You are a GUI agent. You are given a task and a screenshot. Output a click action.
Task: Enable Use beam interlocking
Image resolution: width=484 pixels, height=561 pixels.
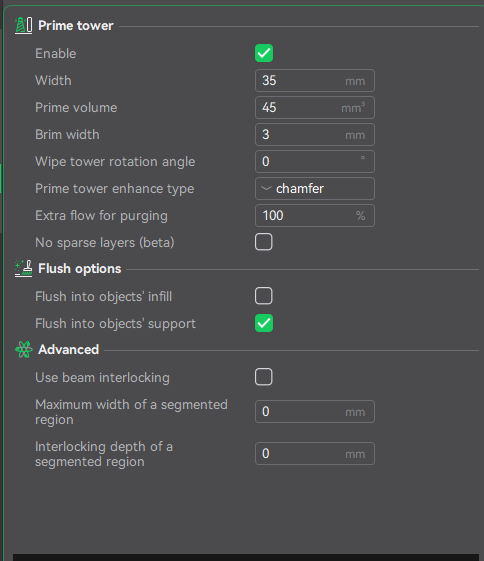(264, 377)
